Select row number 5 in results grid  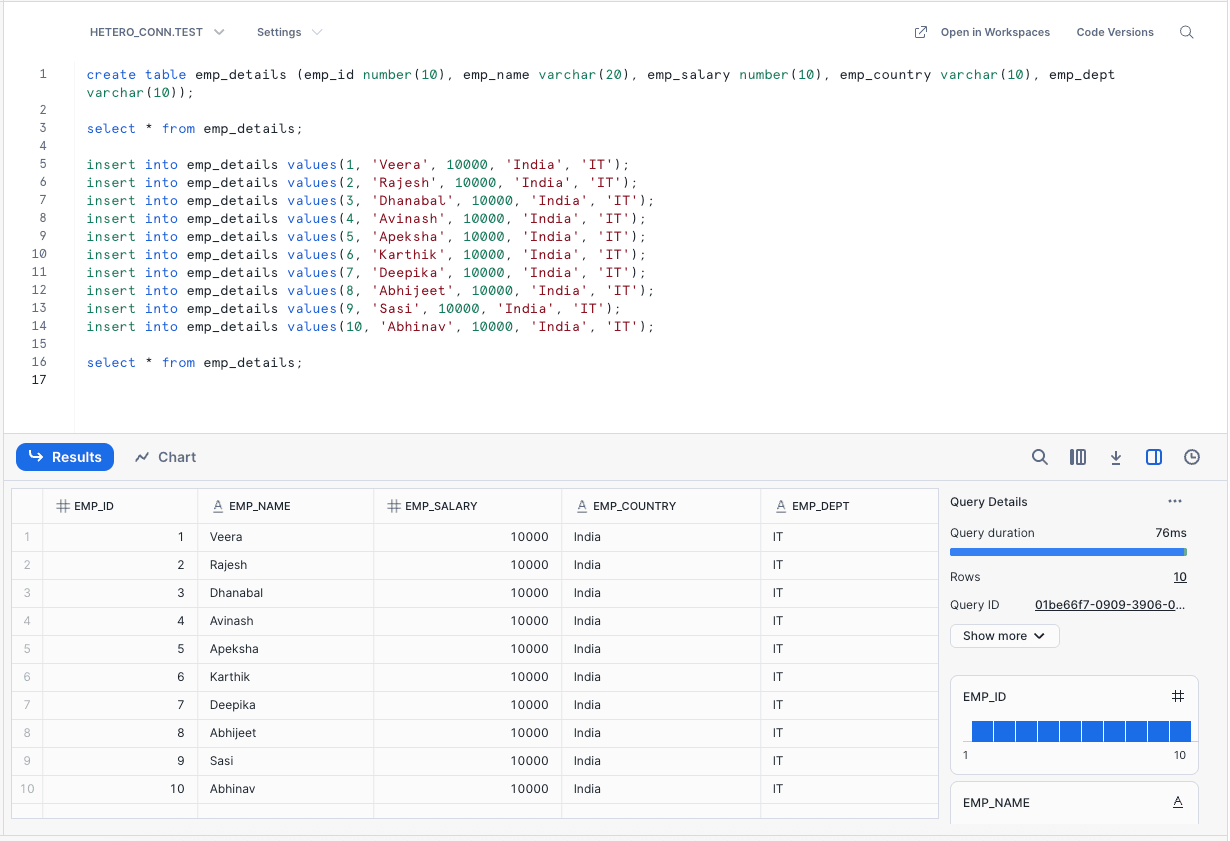pos(27,649)
